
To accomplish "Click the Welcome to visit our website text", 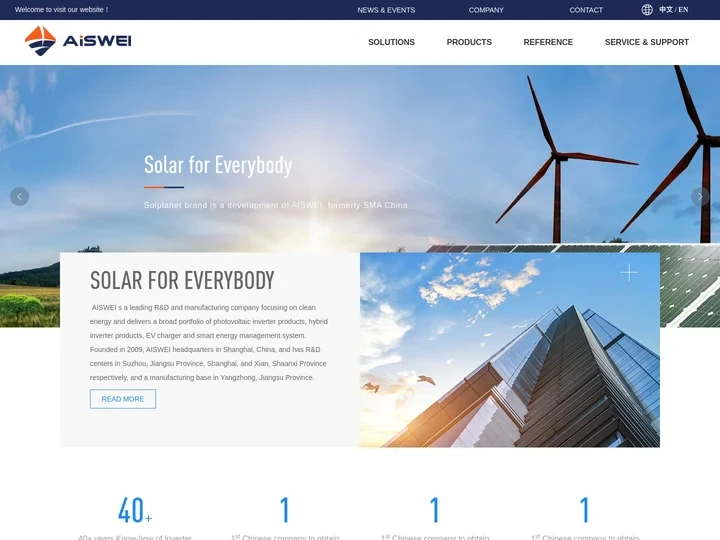I will pos(62,10).
